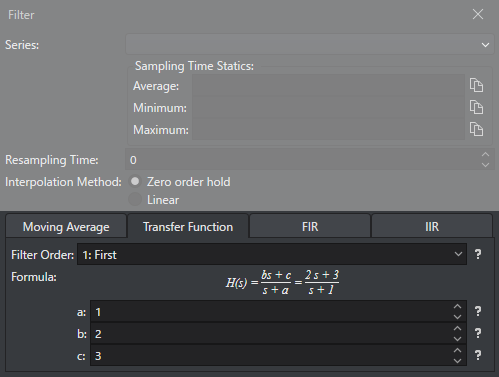The image size is (499, 377).
Task: Show help for parameter a
Action: (478, 311)
